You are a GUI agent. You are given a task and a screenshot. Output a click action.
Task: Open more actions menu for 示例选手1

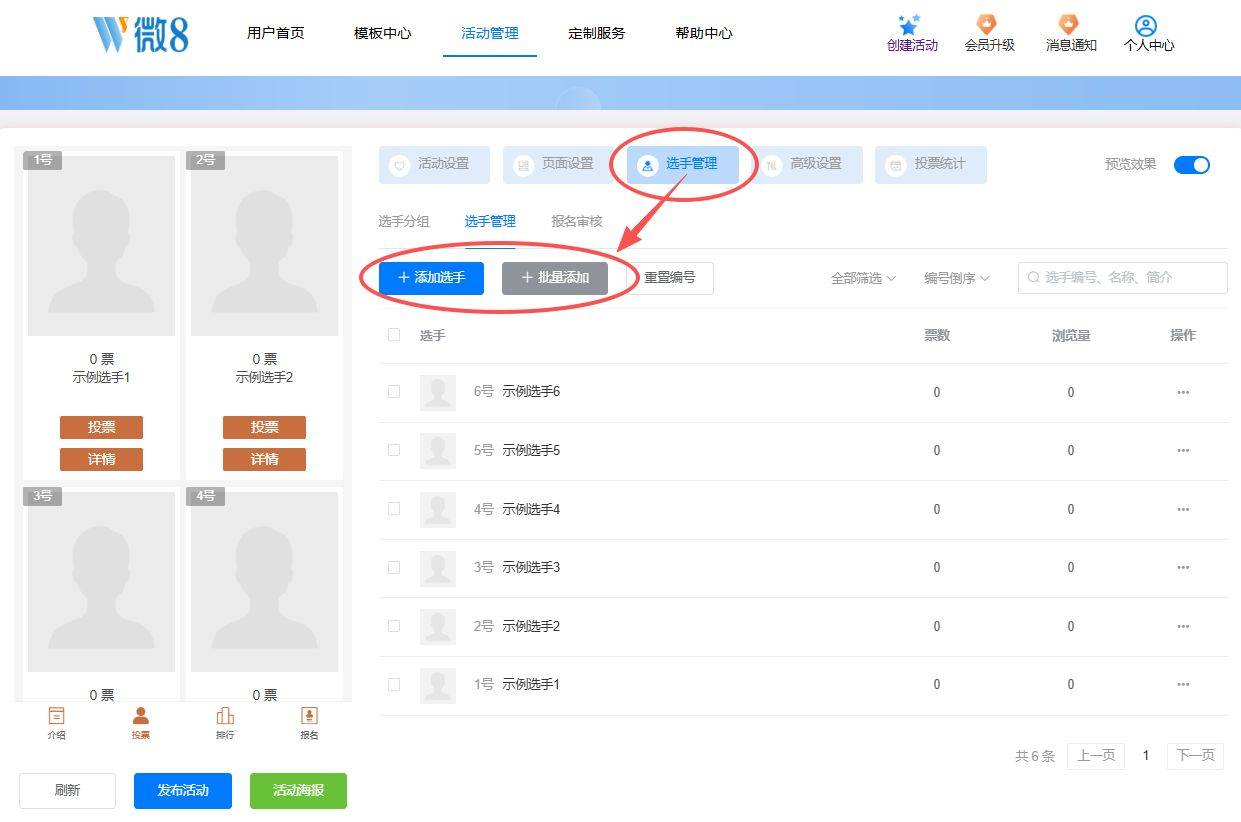(1183, 685)
